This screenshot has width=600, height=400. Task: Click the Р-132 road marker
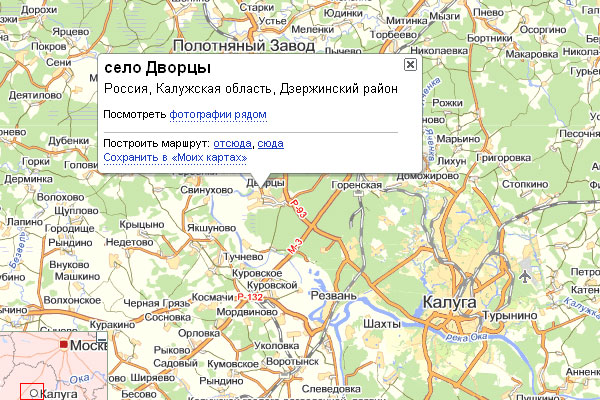250,297
